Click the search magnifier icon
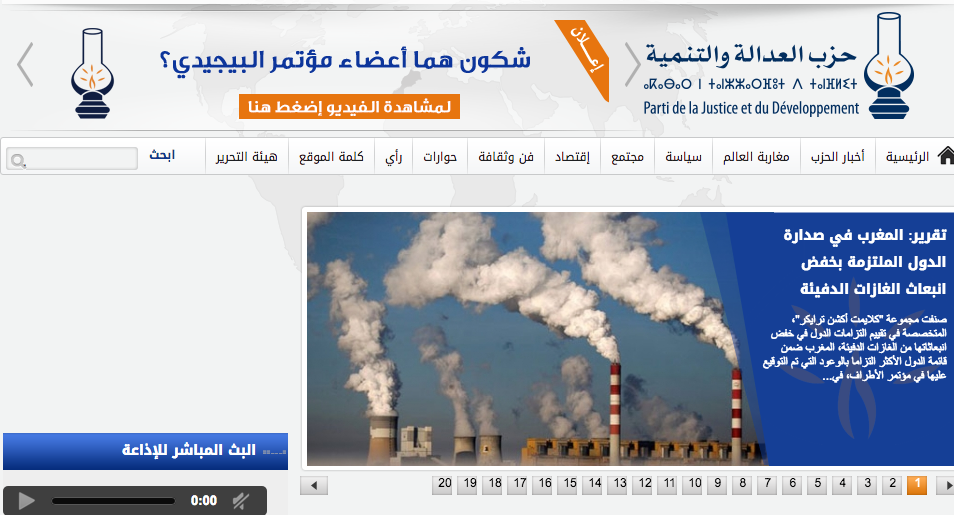The height and width of the screenshot is (515, 954). click(x=18, y=160)
